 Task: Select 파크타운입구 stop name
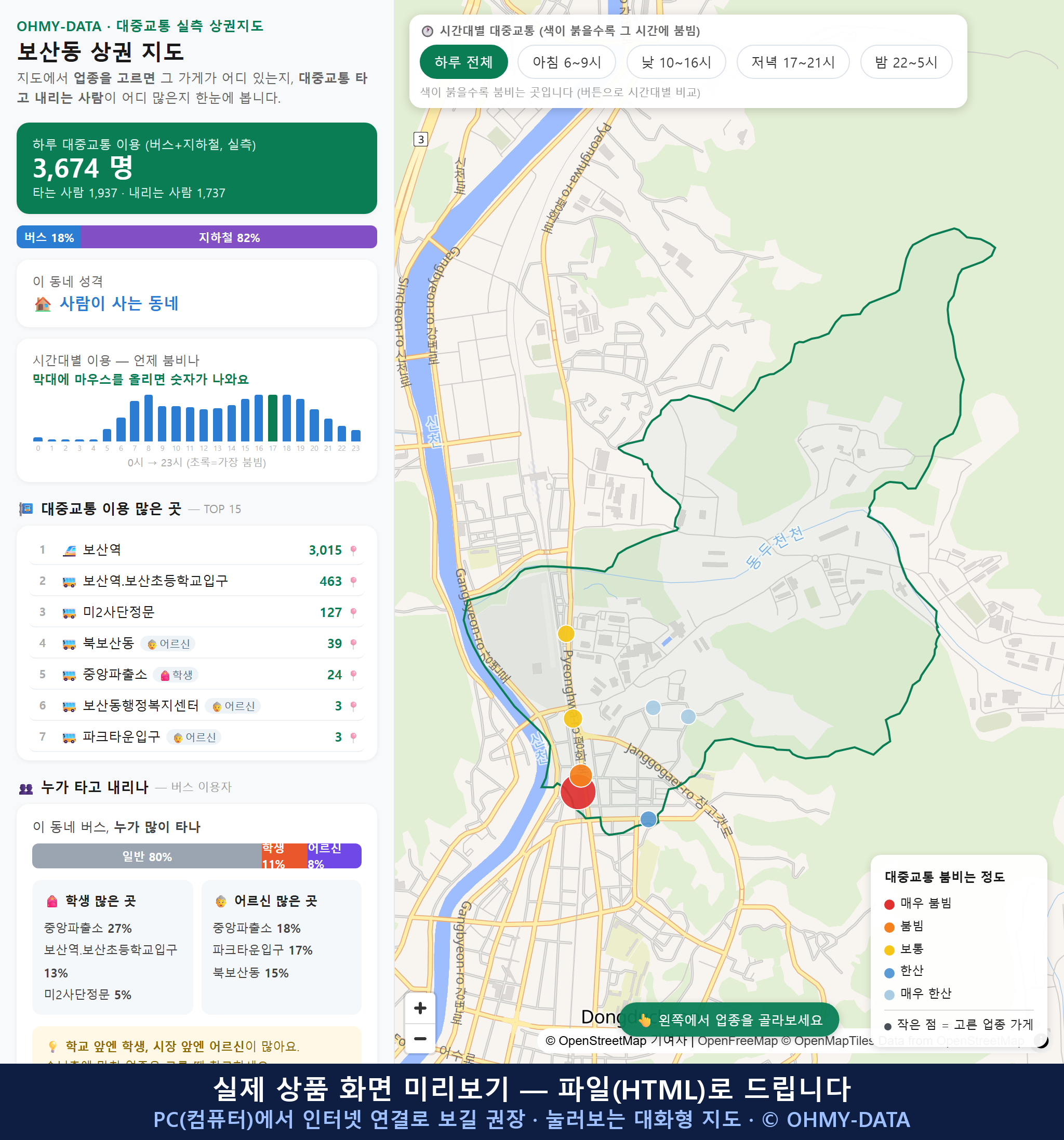[x=122, y=736]
